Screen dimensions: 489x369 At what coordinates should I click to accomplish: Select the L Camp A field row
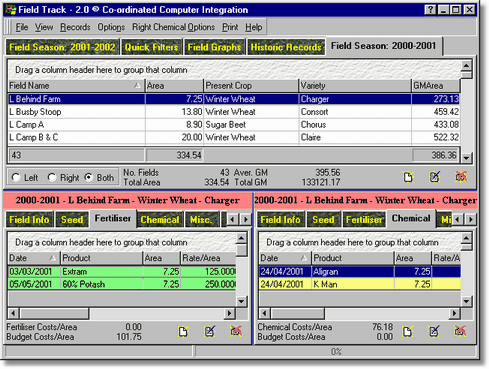(x=234, y=125)
